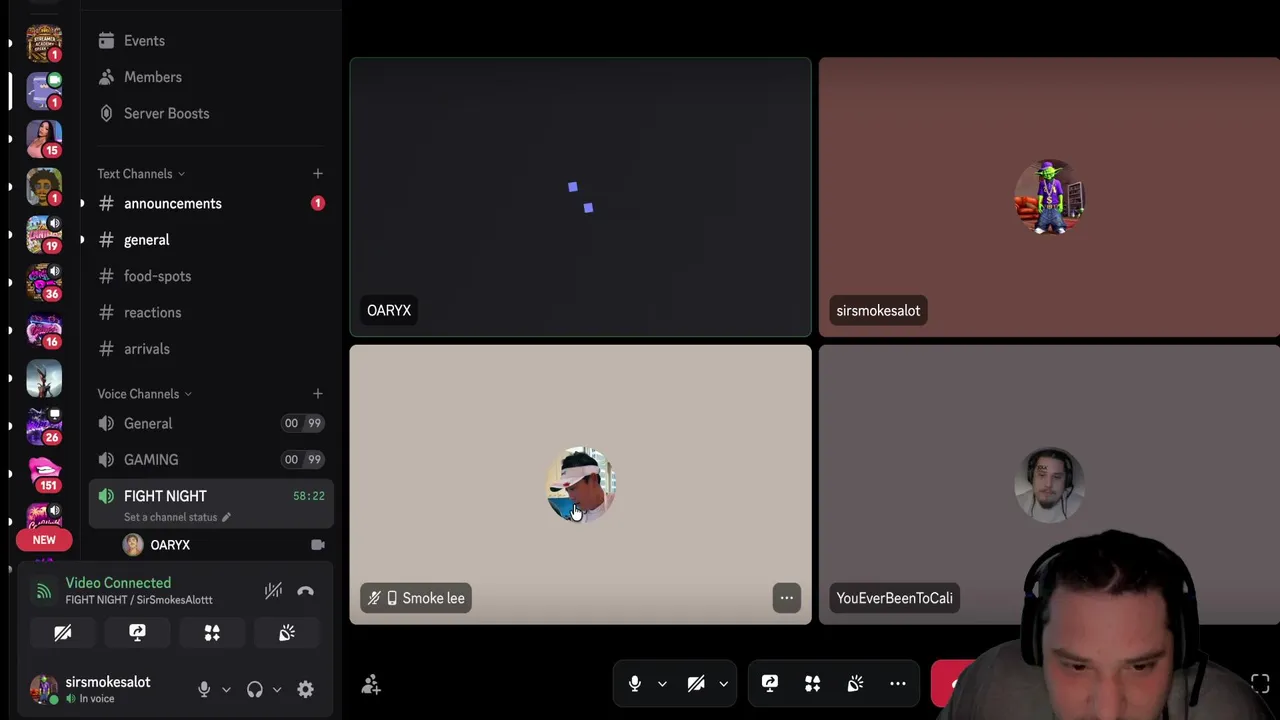Open the lips server with 151 badge
This screenshot has height=720, width=1280.
point(44,474)
